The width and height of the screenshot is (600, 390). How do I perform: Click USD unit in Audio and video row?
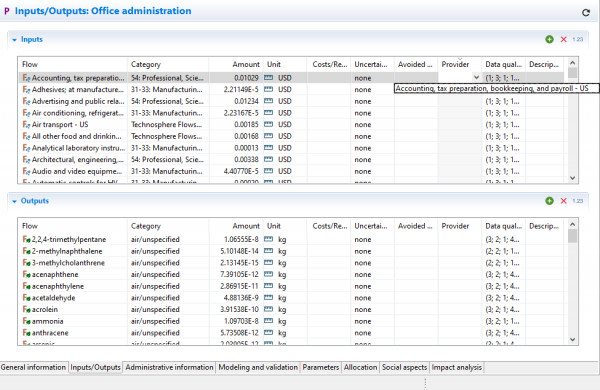[x=285, y=171]
